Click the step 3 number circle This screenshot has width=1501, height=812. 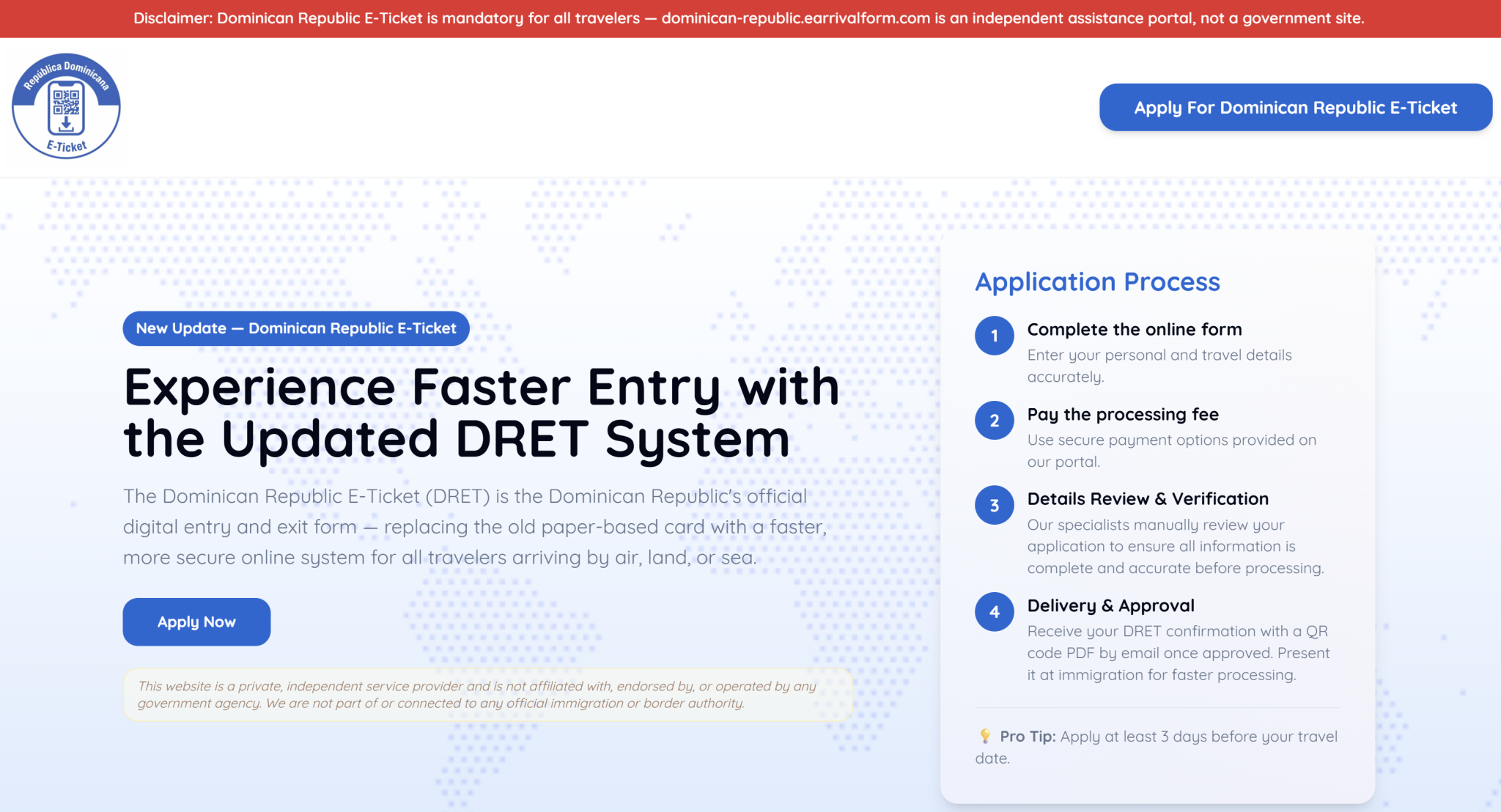(994, 505)
